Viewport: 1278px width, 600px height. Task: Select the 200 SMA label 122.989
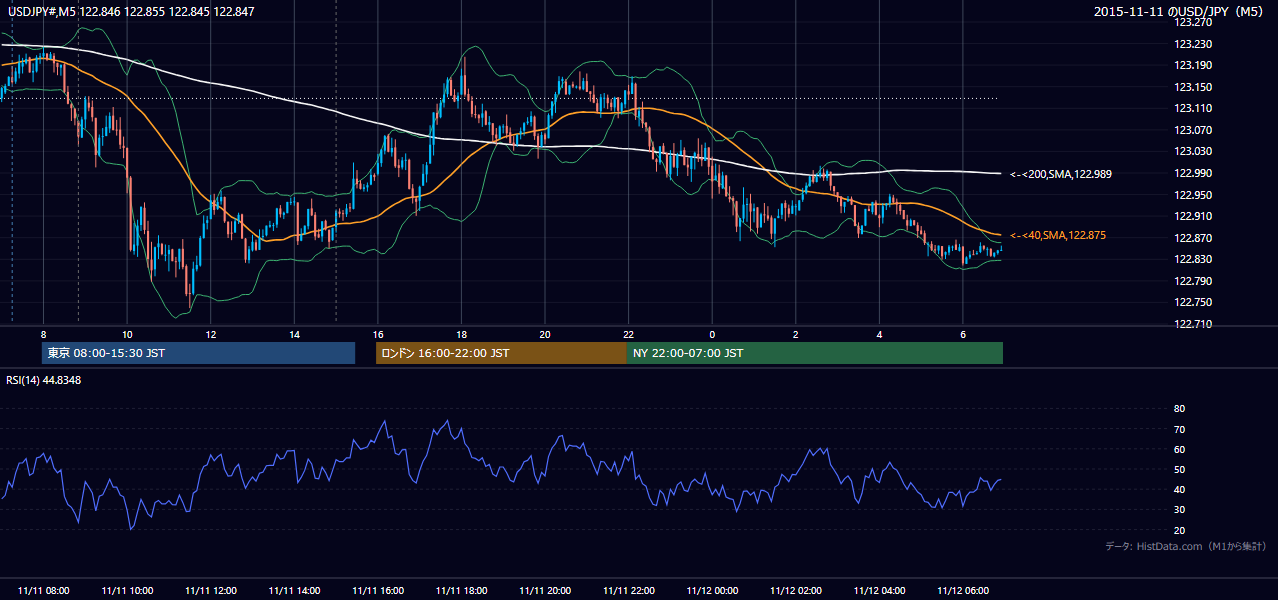tap(1060, 174)
